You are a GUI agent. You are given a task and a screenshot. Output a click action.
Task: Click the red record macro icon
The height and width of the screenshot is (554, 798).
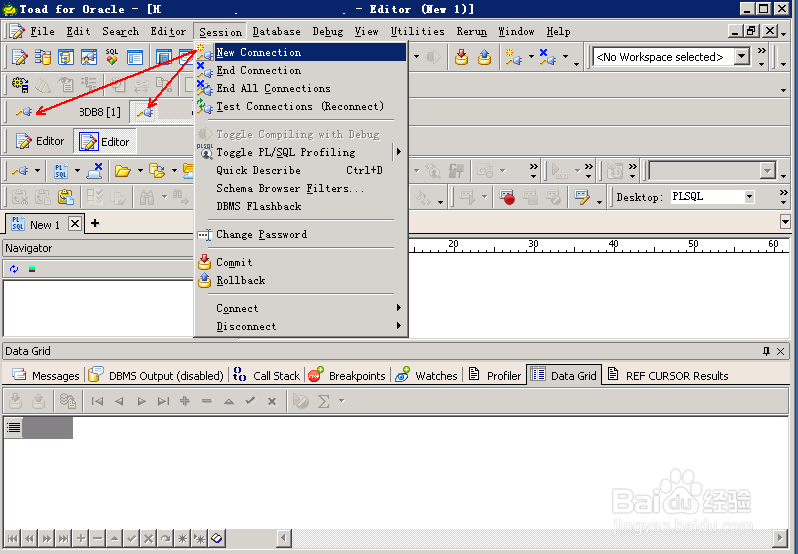pos(507,197)
